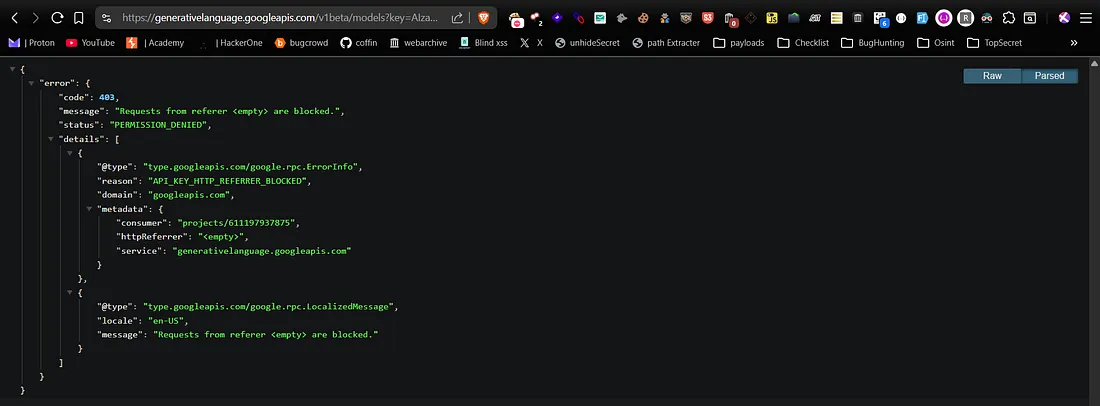The height and width of the screenshot is (406, 1100).
Task: Open the coffin GitHub bookmark
Action: pos(358,43)
